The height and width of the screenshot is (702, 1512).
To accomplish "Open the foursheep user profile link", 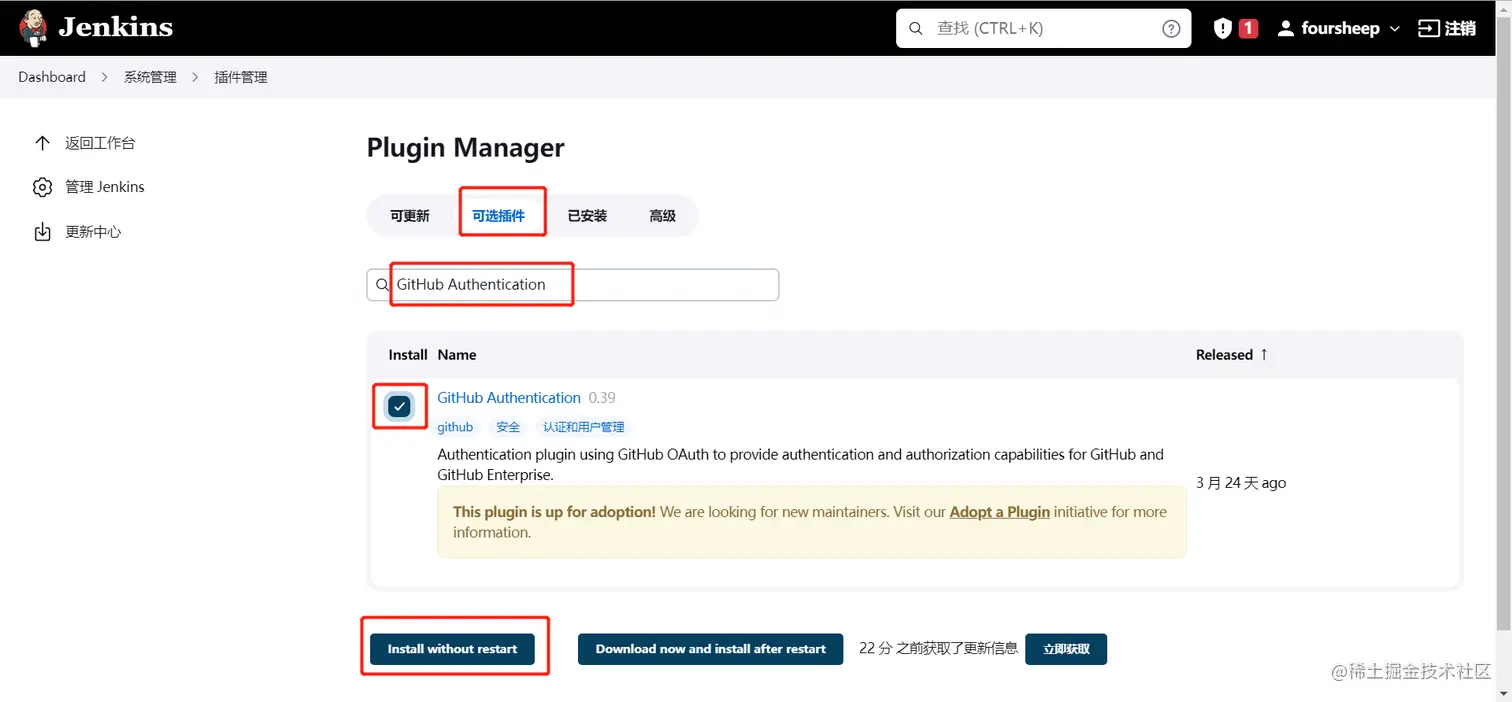I will [x=1340, y=28].
